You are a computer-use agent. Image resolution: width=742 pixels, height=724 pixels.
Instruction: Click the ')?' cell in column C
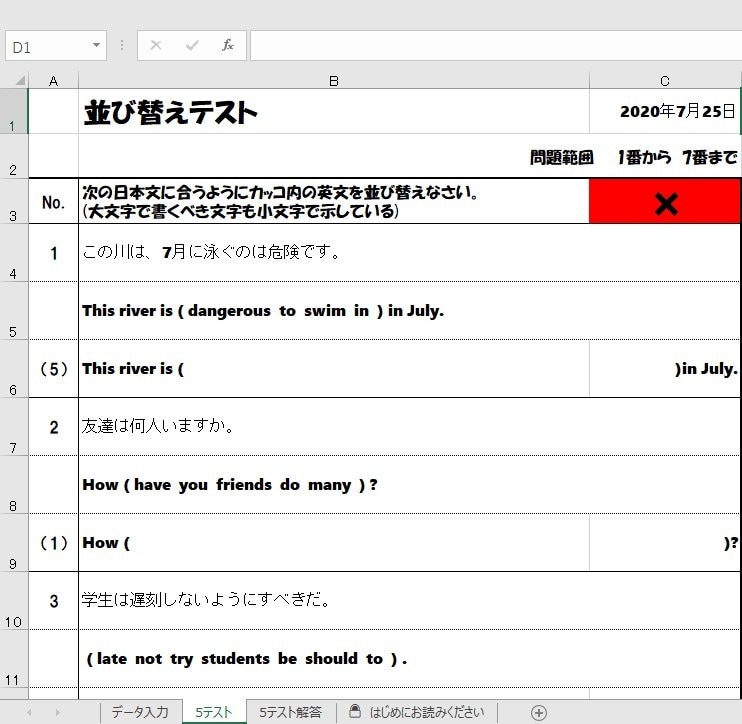[x=665, y=543]
